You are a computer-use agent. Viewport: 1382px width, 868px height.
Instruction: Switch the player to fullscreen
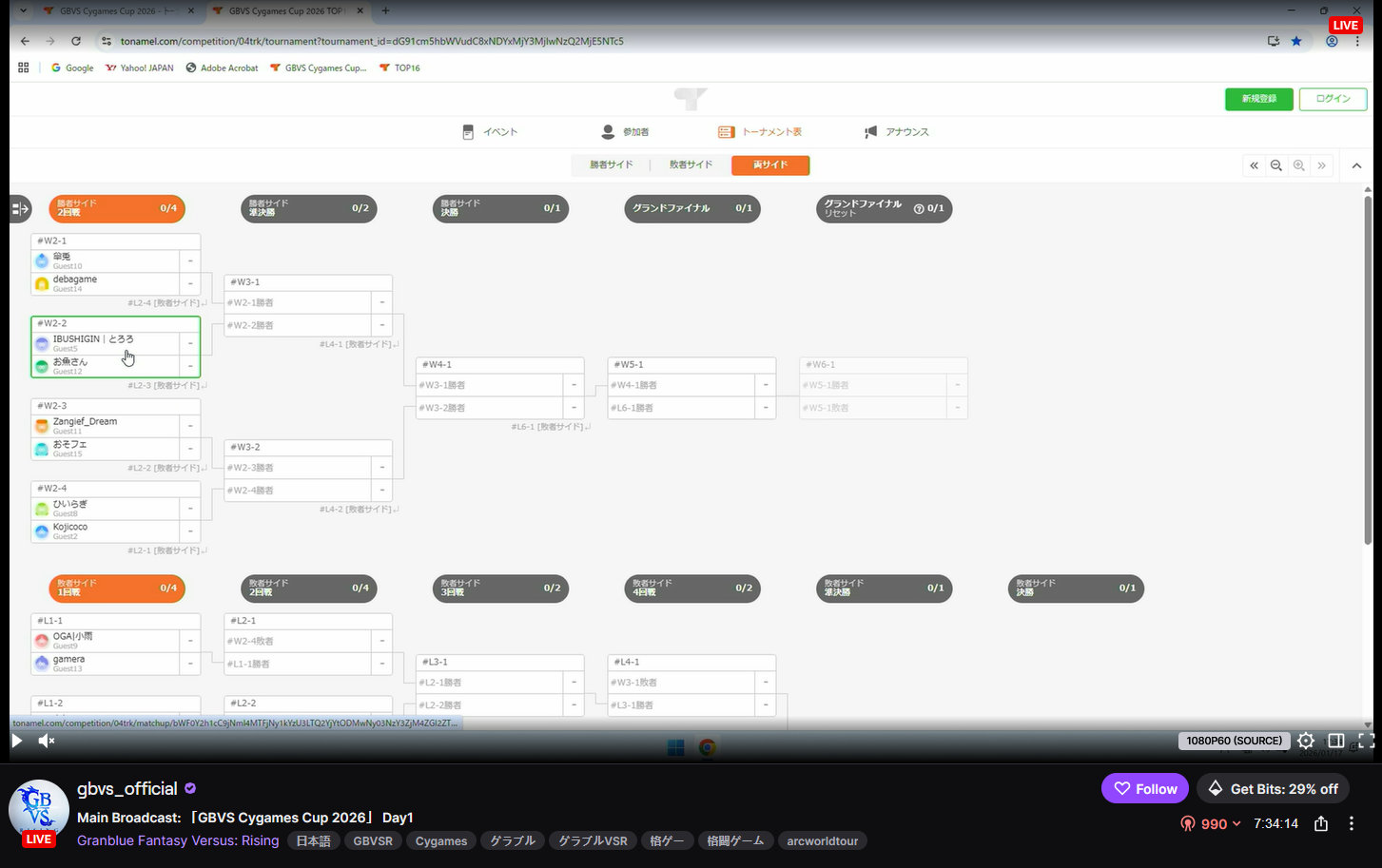(1366, 741)
